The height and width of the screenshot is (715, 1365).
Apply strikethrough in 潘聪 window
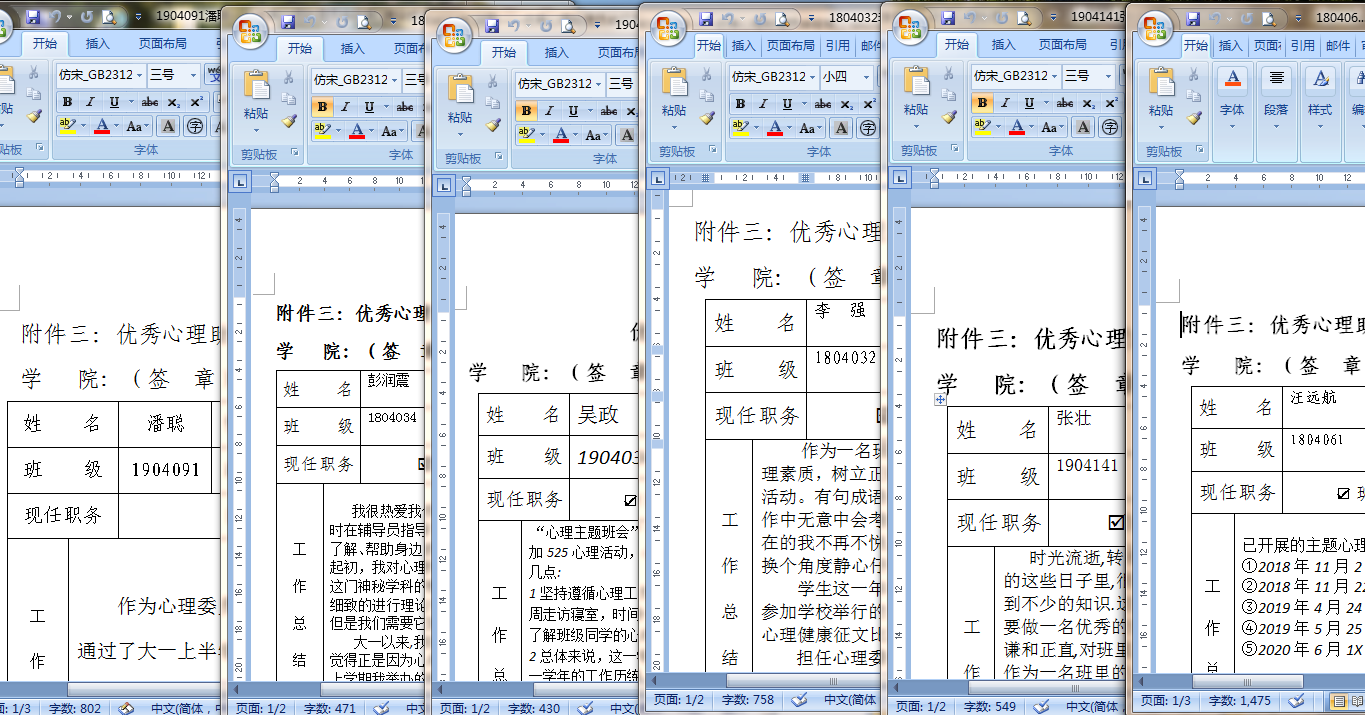coord(150,102)
